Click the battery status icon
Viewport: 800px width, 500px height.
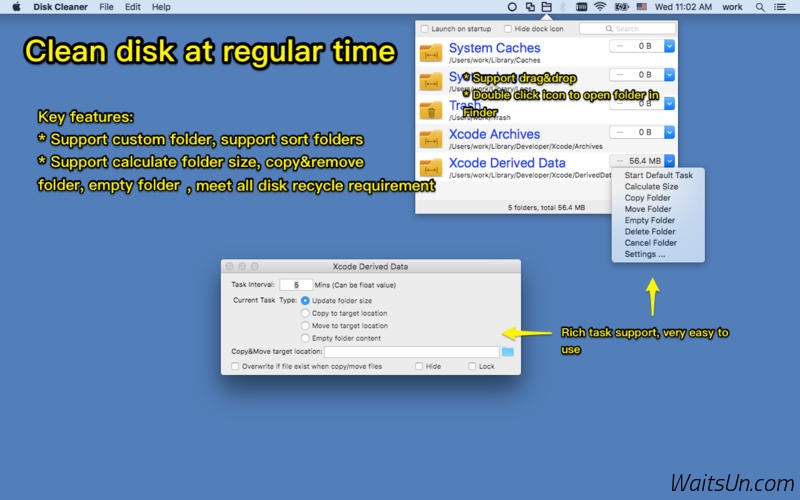point(621,7)
